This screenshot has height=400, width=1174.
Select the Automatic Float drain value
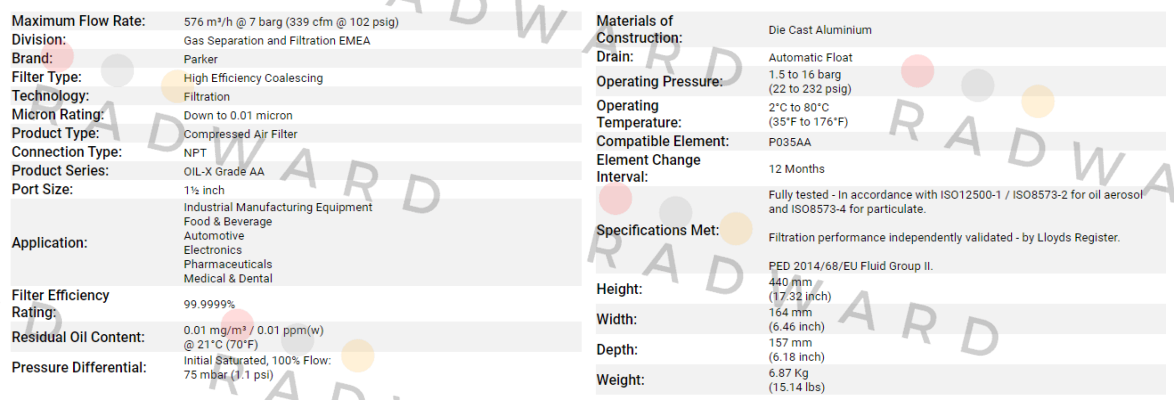tap(810, 58)
